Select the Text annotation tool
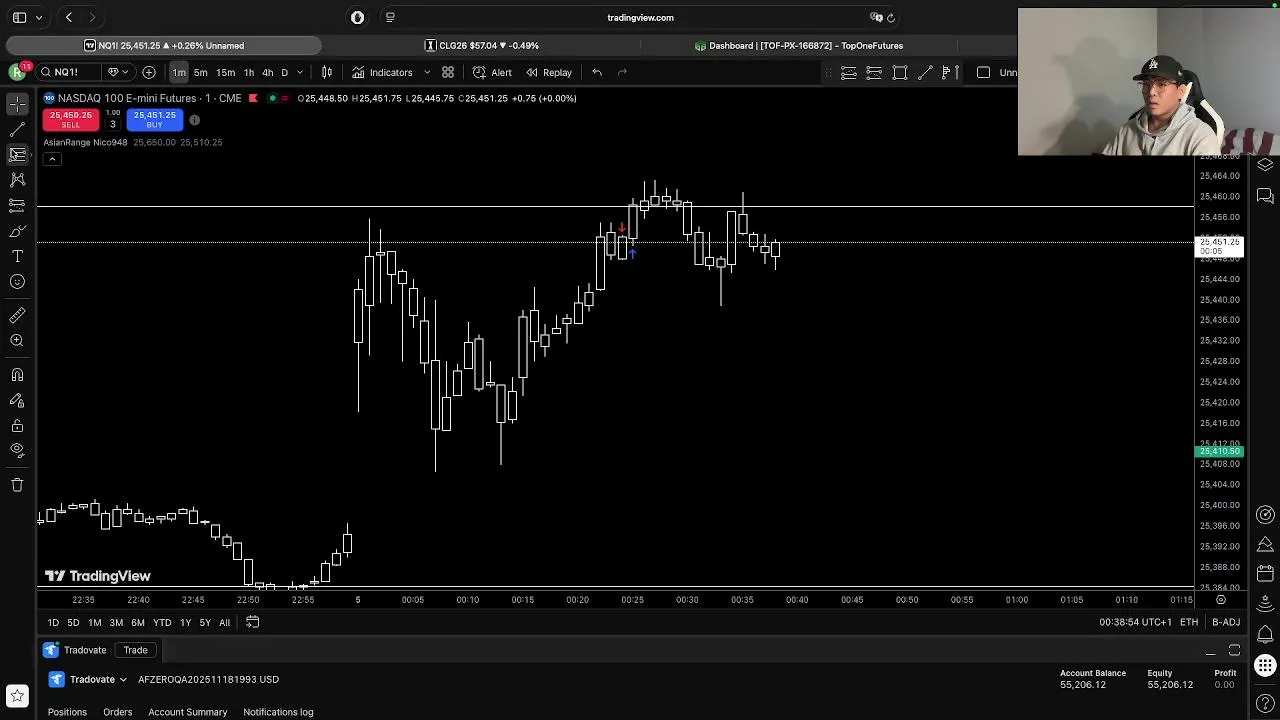Viewport: 1280px width, 720px height. (x=17, y=256)
